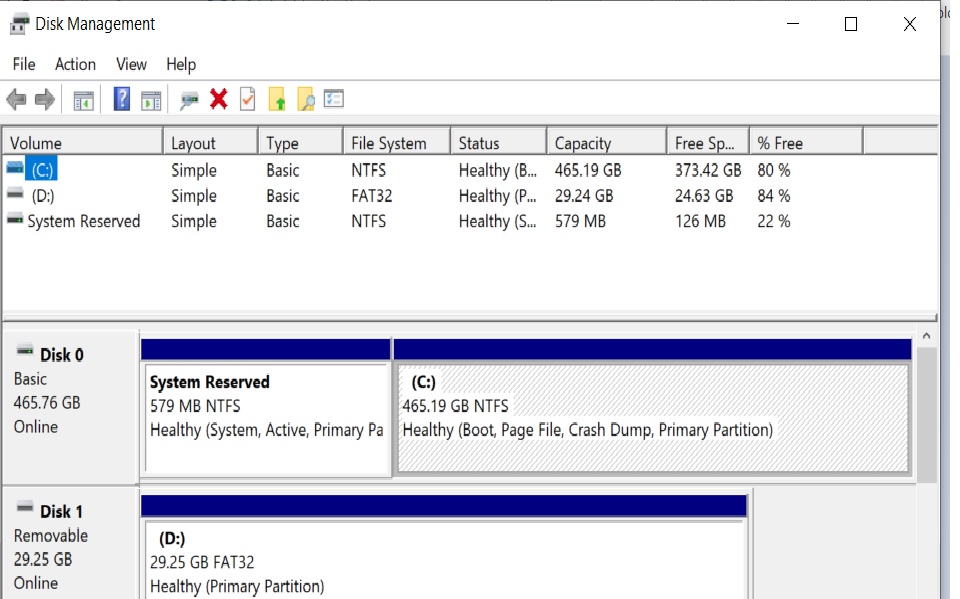Select the (D:) volume row in list
The width and height of the screenshot is (960, 599).
pos(43,196)
